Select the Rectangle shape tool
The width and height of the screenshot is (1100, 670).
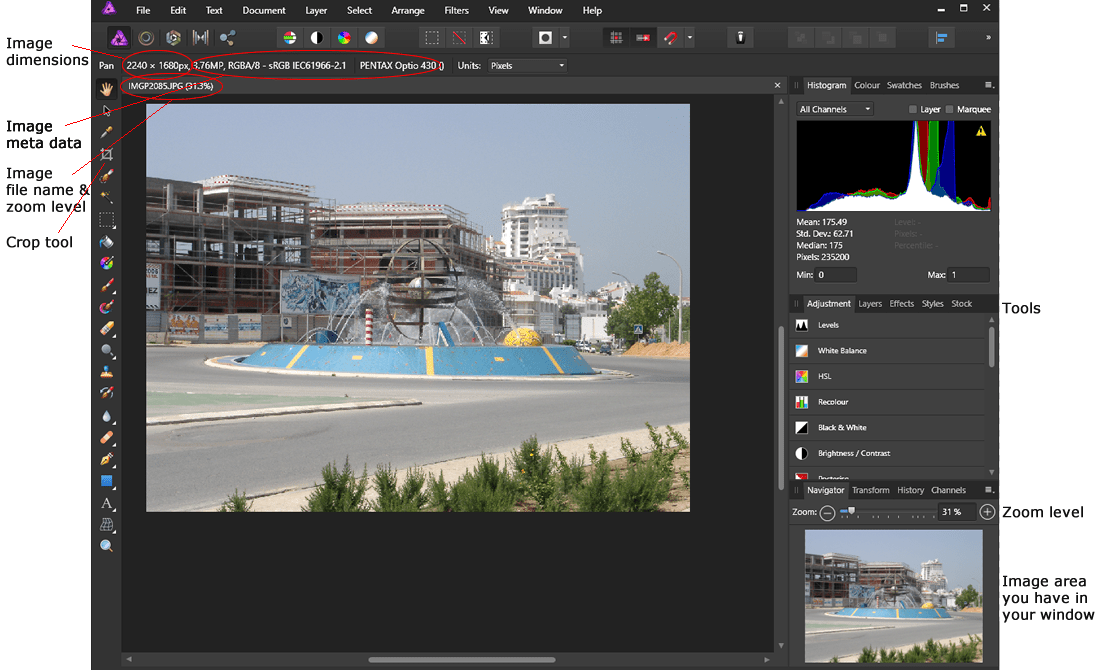pyautogui.click(x=107, y=481)
